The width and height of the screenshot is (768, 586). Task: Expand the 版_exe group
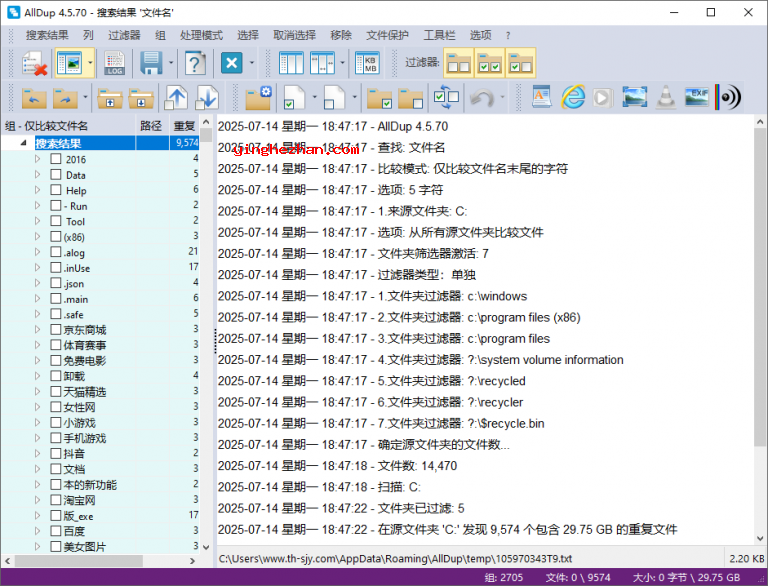pos(38,515)
